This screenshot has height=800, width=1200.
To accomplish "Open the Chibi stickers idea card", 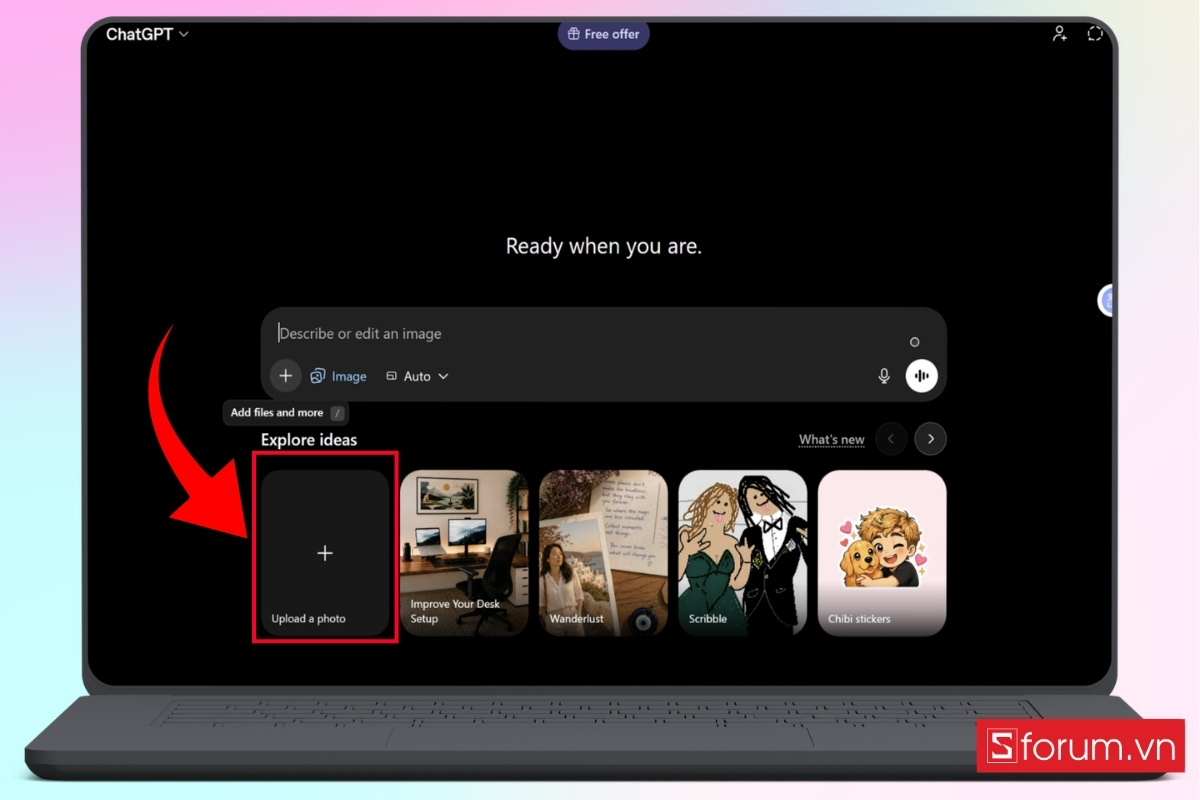I will [882, 553].
